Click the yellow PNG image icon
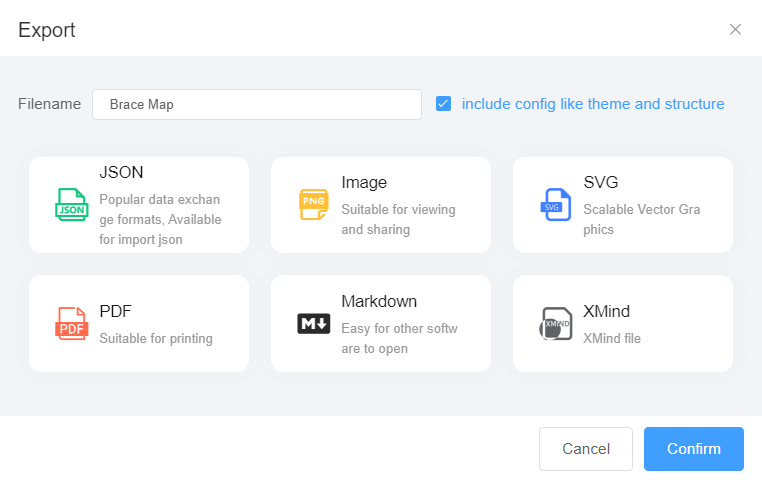Screen dimensions: 762x486 (x=313, y=204)
